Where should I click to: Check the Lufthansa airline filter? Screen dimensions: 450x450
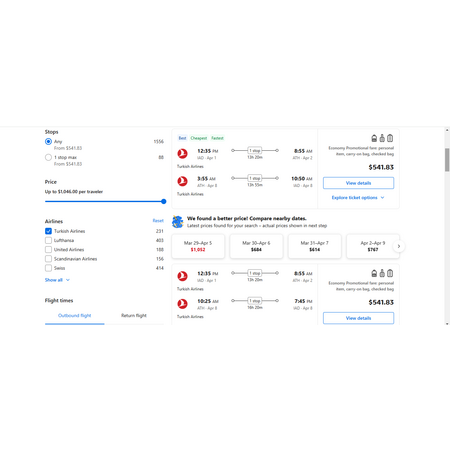coord(48,240)
